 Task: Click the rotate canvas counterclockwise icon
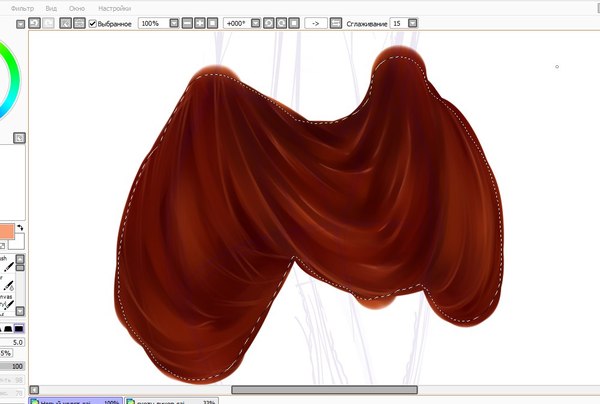268,22
